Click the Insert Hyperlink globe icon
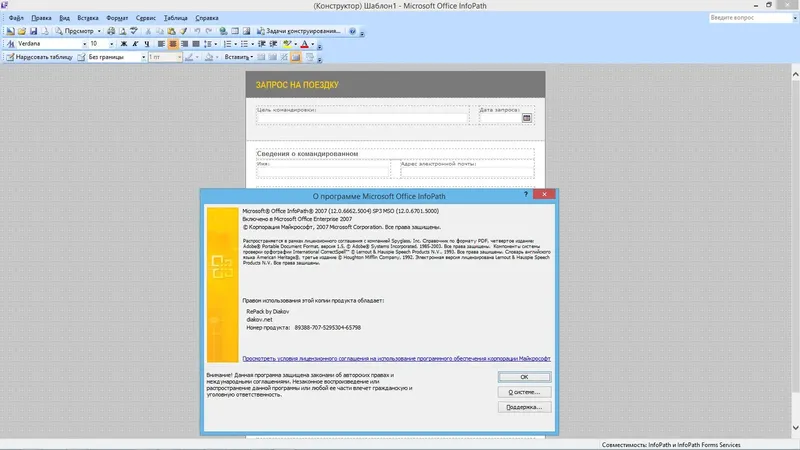Image resolution: width=800 pixels, height=450 pixels. (x=223, y=31)
